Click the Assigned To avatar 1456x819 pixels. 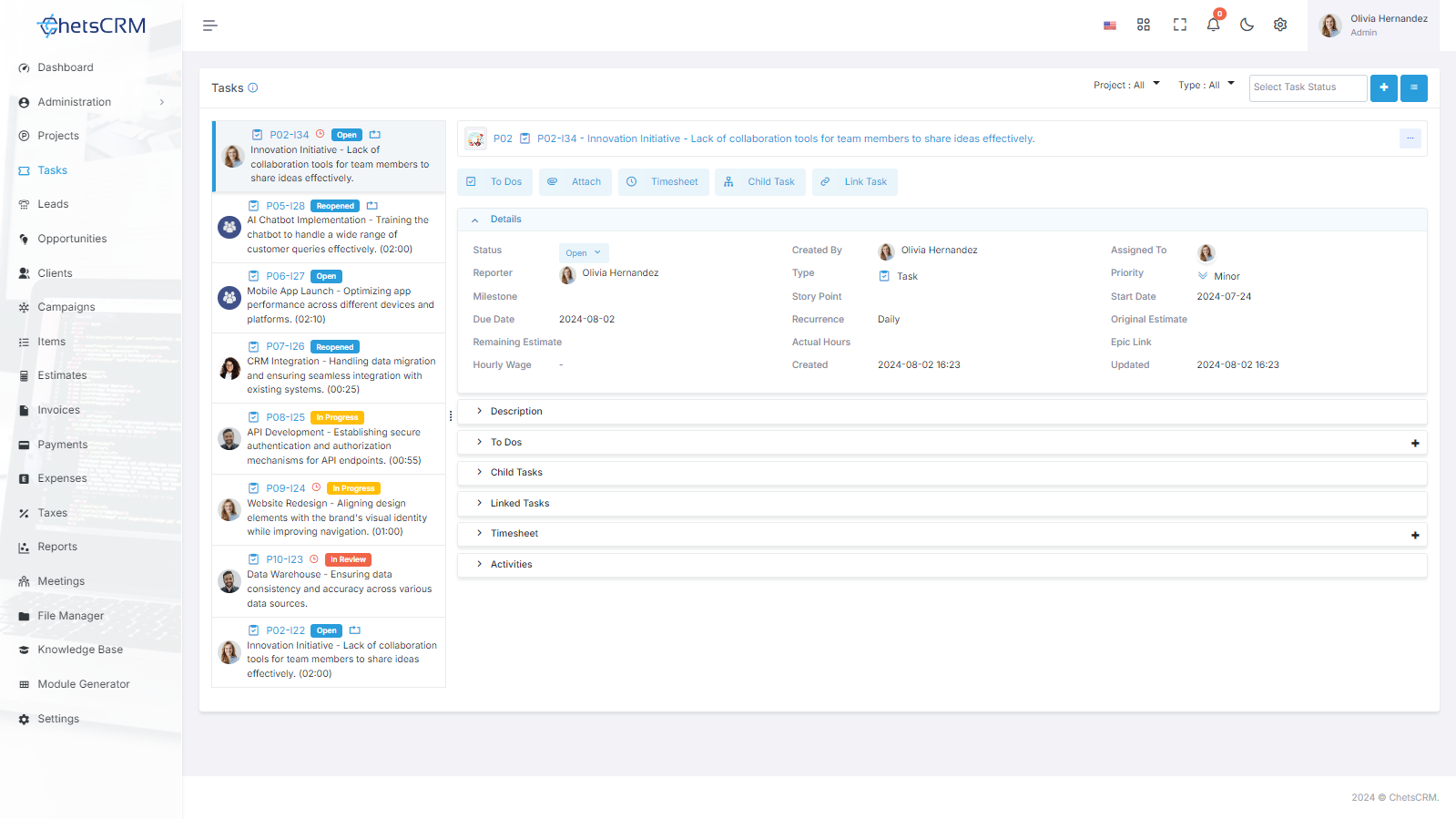coord(1206,252)
